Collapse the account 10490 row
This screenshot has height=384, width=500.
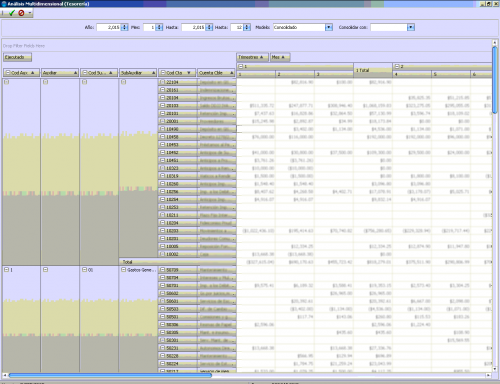tap(162, 129)
